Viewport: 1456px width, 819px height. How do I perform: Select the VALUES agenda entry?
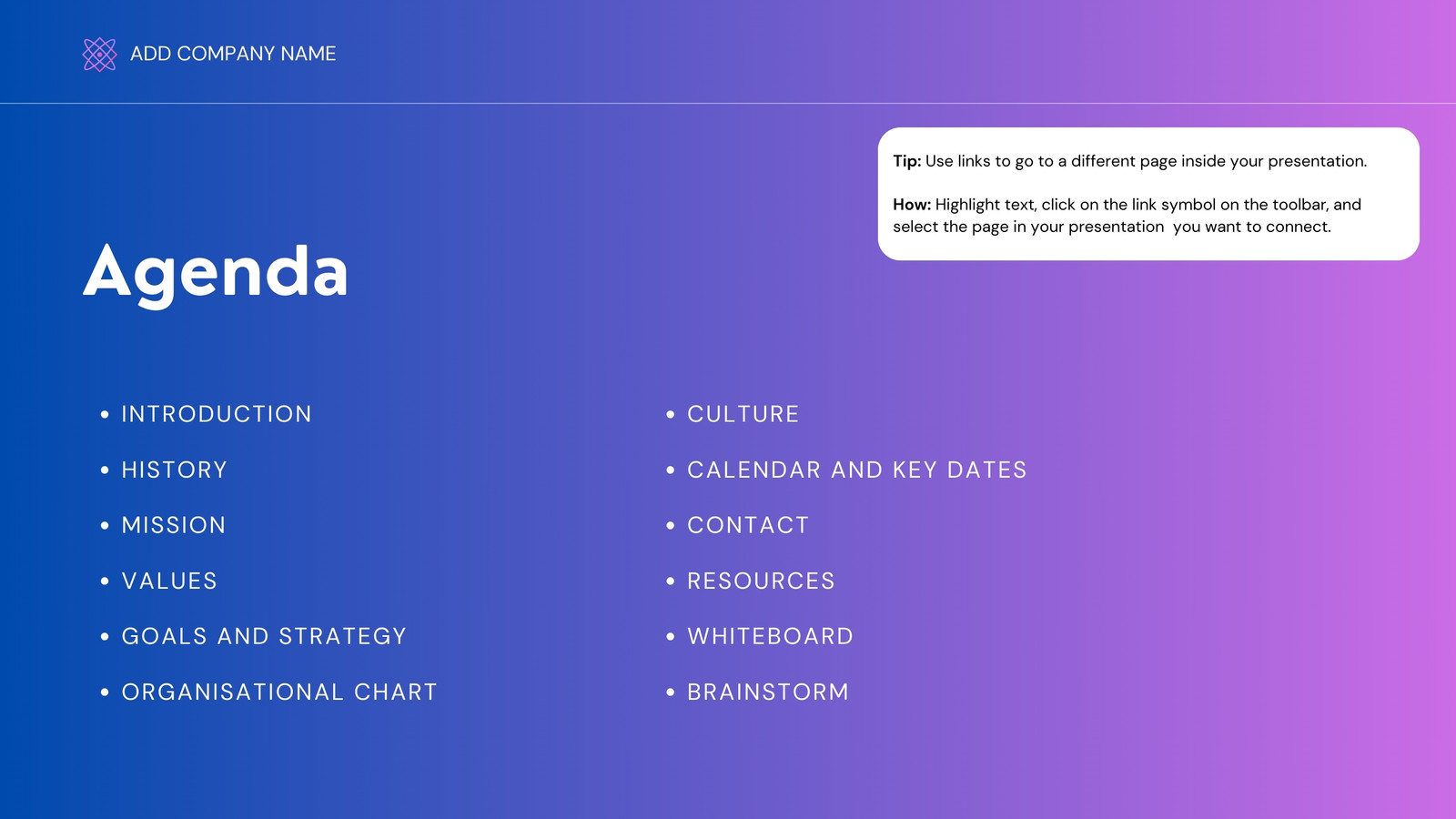tap(169, 581)
